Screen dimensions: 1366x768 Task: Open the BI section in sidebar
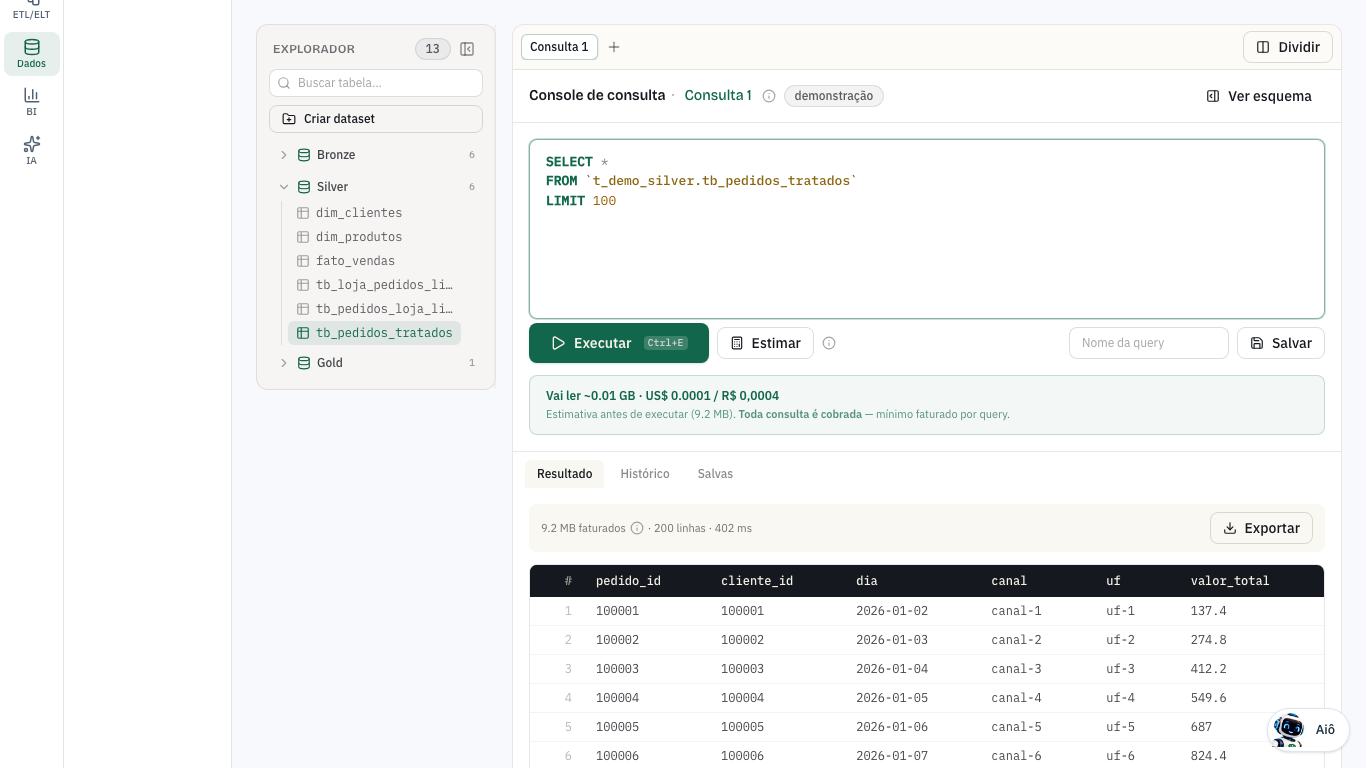tap(32, 102)
